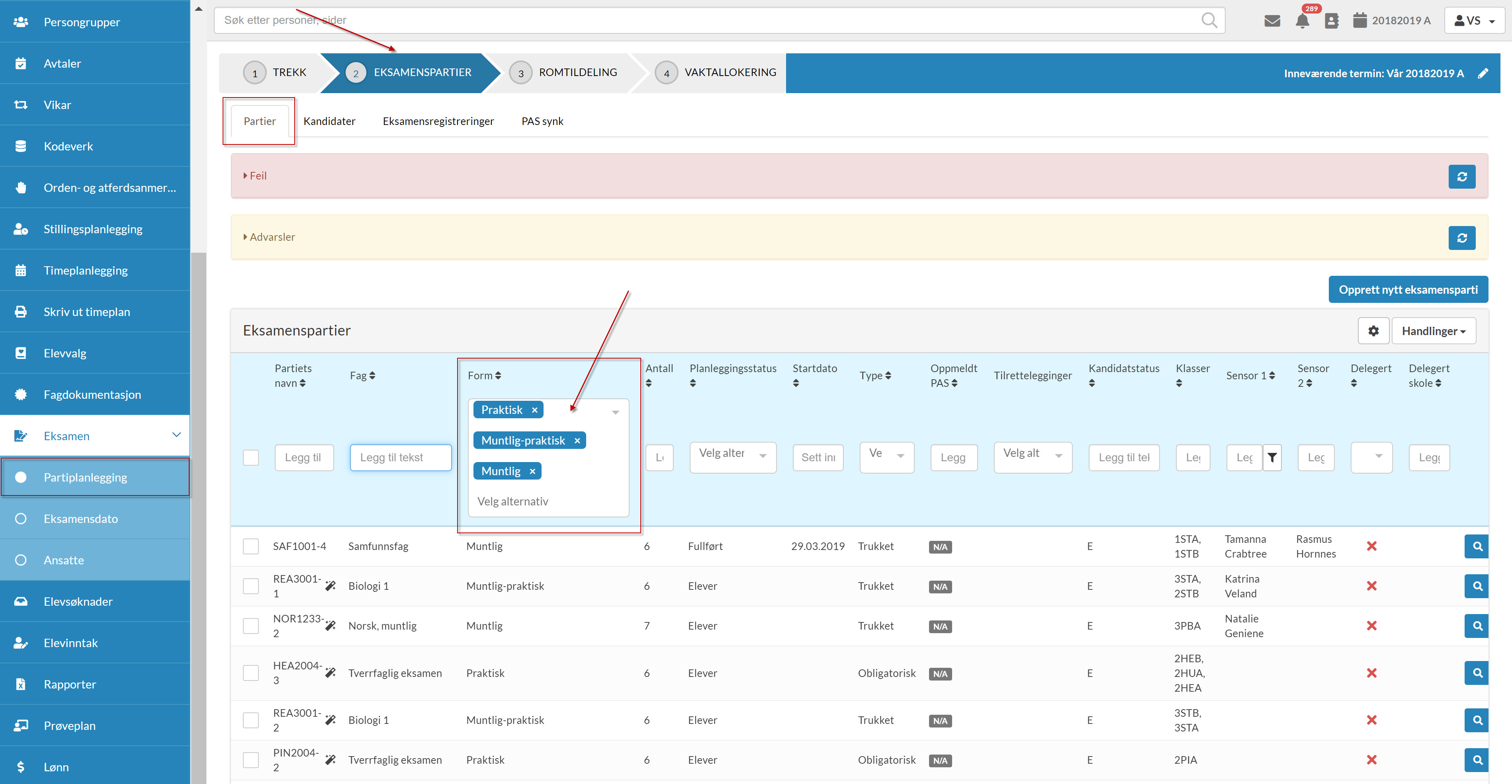
Task: Select checkbox for REA3001-2 row
Action: point(250,720)
